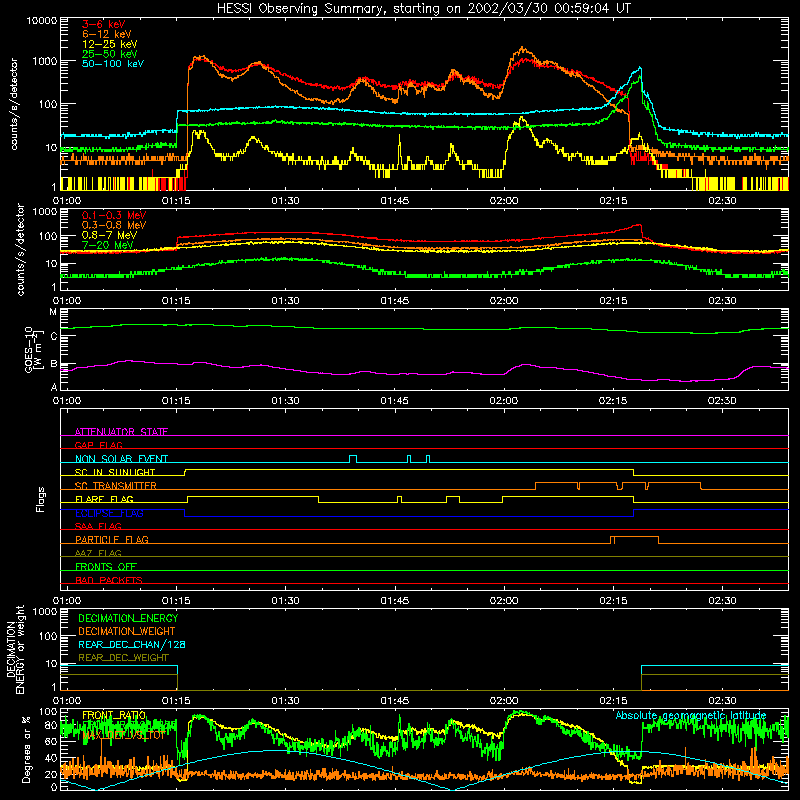Image resolution: width=800 pixels, height=800 pixels.
Task: Click the '02:15' tick below the GOES panel
Action: point(613,401)
